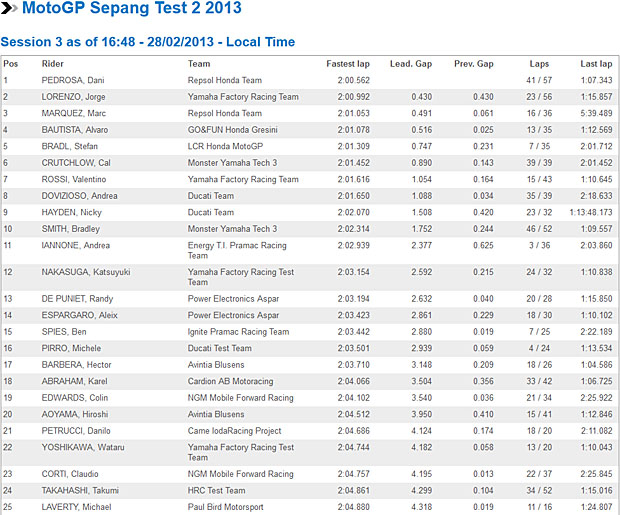Click the Rider column header
The height and width of the screenshot is (515, 620).
pos(53,63)
